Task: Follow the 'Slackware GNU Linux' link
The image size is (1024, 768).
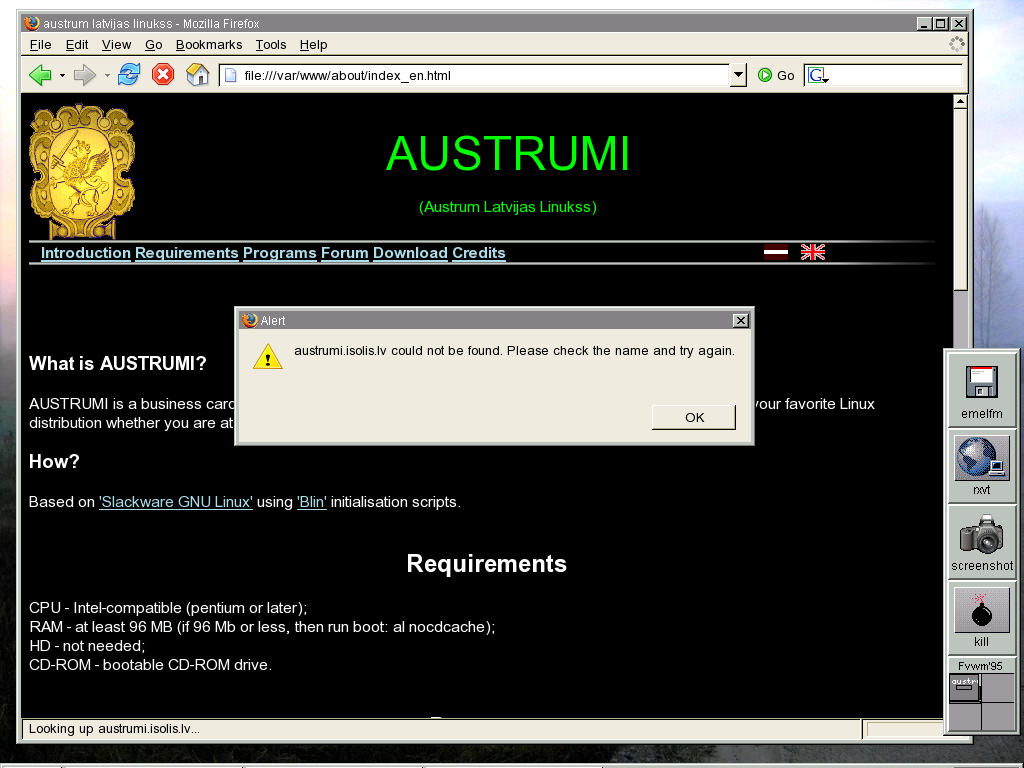Action: coord(176,502)
